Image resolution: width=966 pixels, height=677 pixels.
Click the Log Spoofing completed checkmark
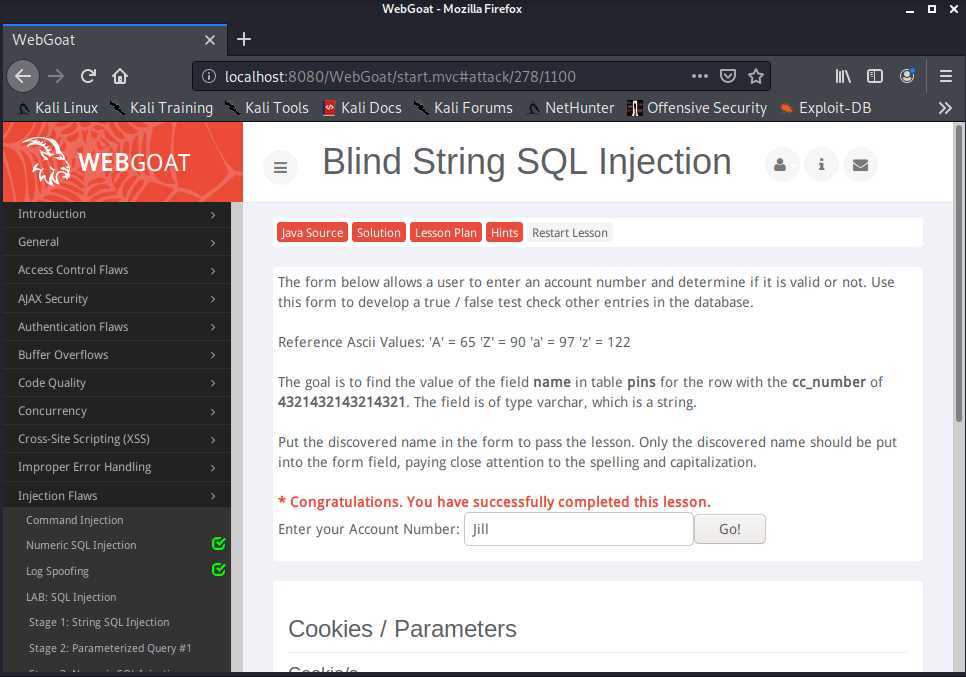(x=218, y=569)
